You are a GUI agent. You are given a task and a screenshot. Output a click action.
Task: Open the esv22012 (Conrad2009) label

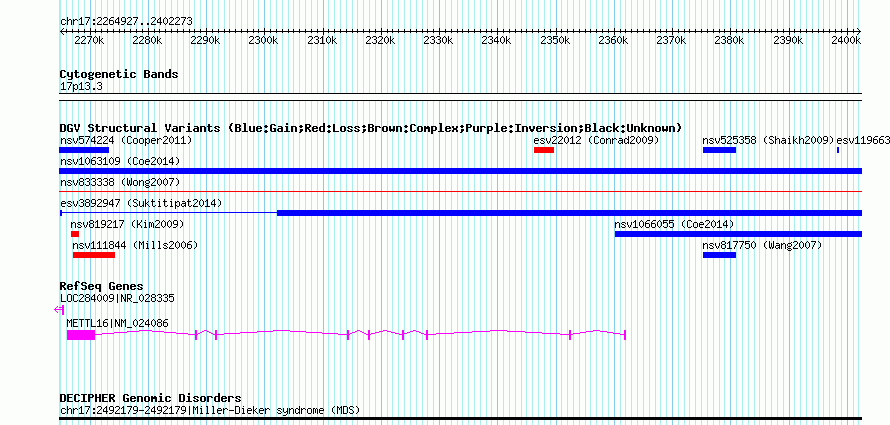pyautogui.click(x=597, y=140)
